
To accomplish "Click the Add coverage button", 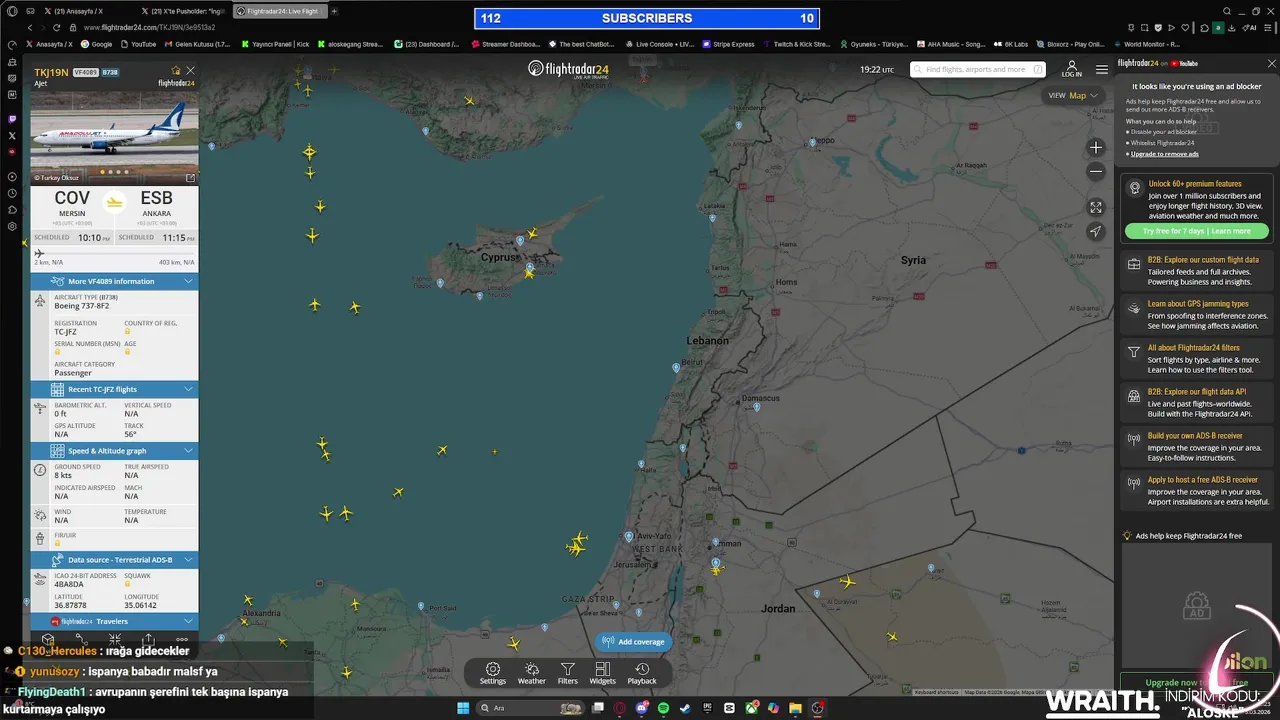I will [633, 642].
